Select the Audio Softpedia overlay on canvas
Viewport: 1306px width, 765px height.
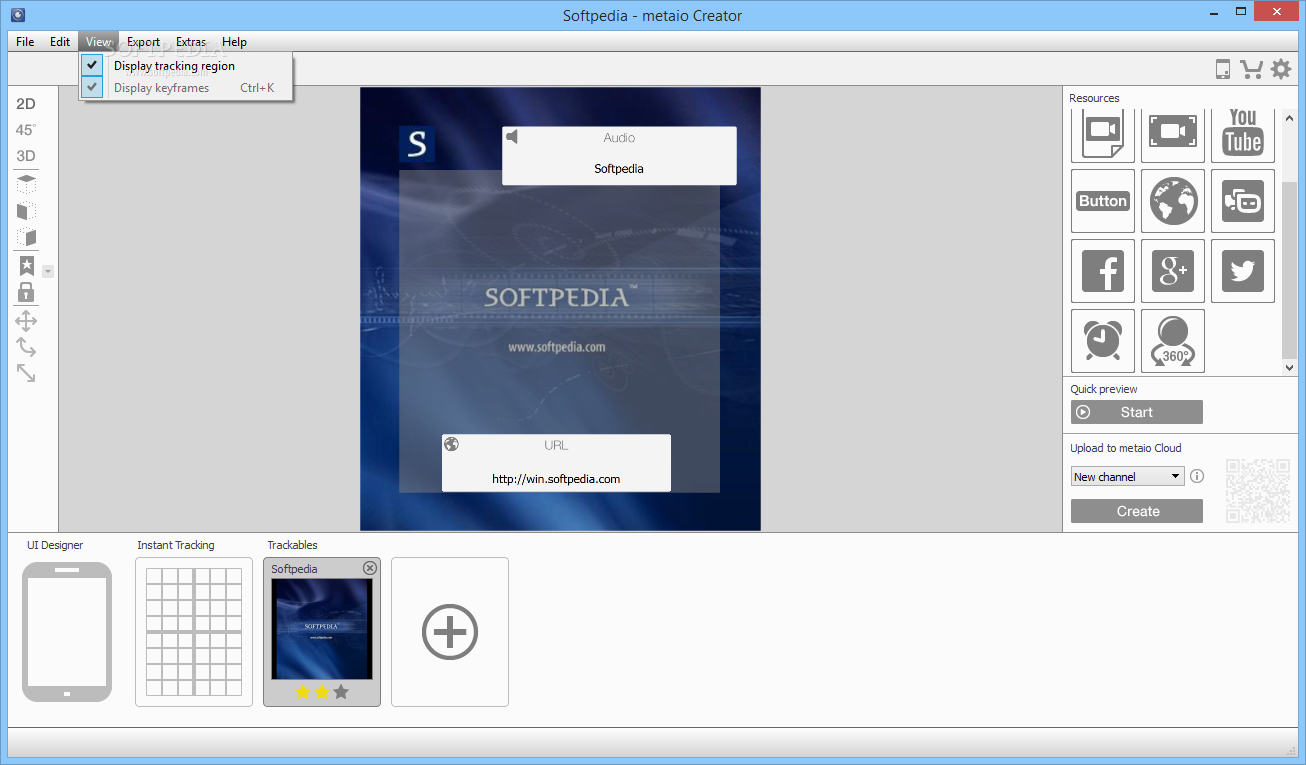pos(619,156)
